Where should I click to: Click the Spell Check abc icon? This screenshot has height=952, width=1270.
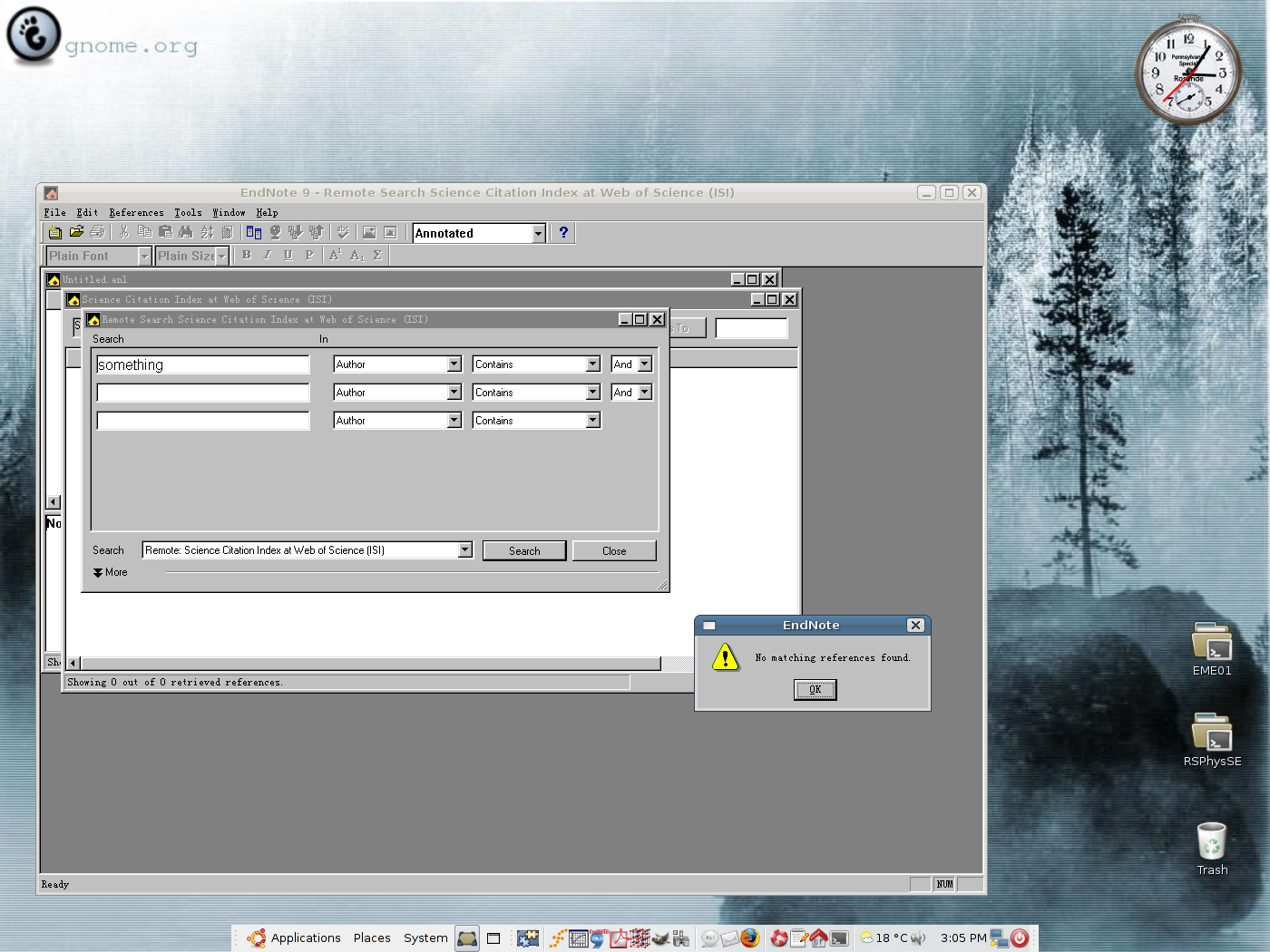(x=343, y=233)
